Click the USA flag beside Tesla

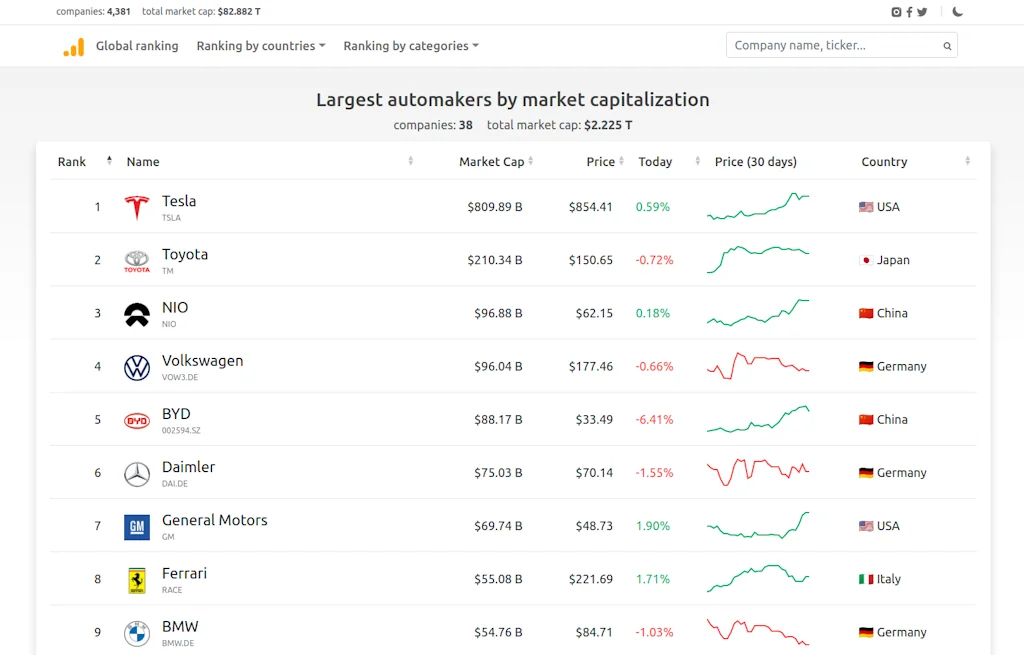(864, 207)
